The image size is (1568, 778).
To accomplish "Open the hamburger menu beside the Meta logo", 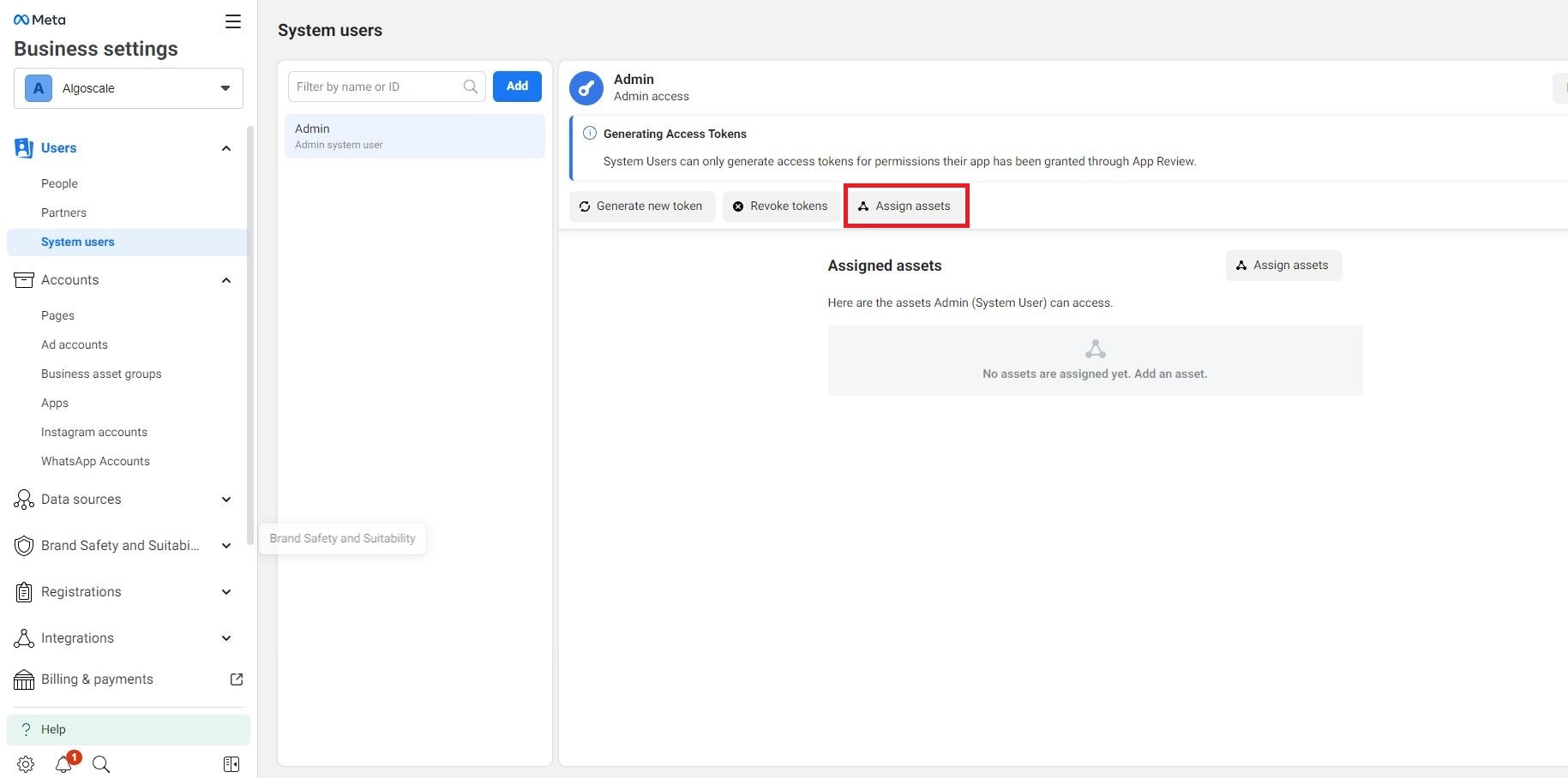I will (x=232, y=21).
